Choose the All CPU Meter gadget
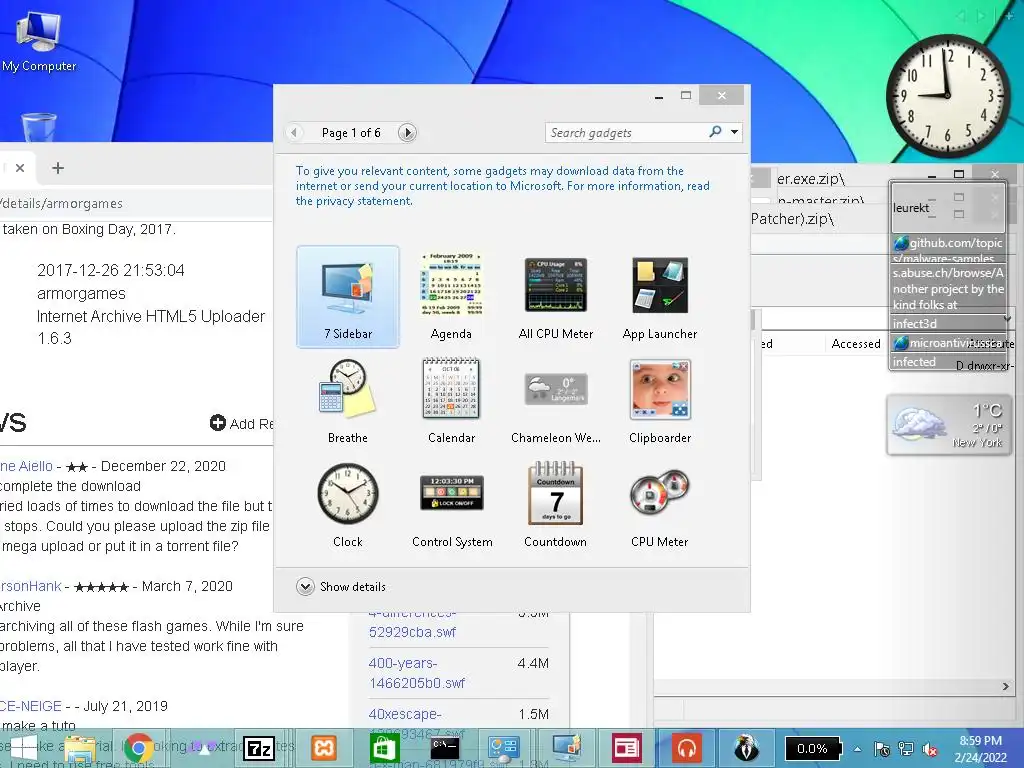1024x768 pixels. click(556, 296)
